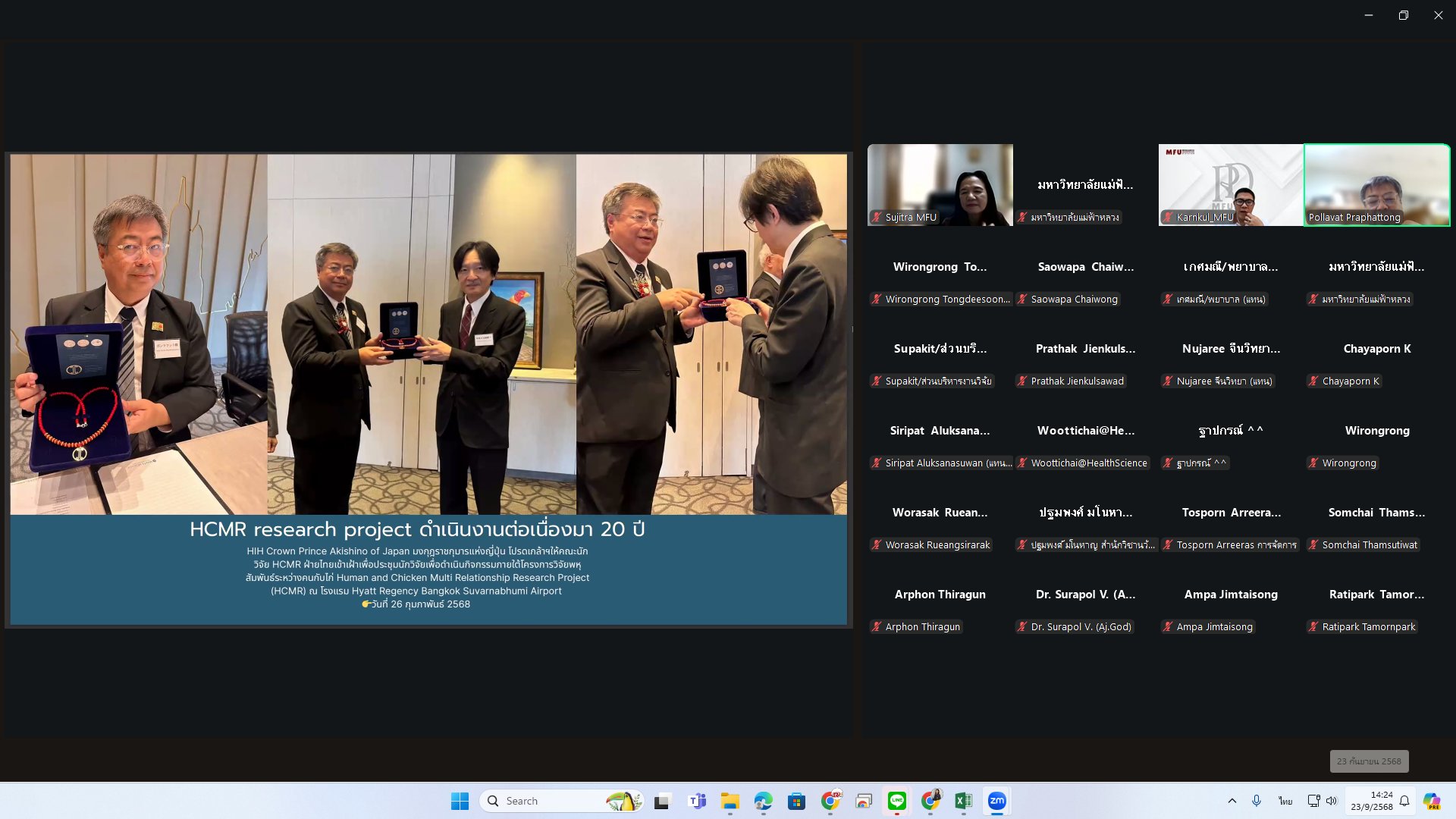The height and width of the screenshot is (819, 1456).
Task: Select Sujitra MFU video tile
Action: point(940,184)
